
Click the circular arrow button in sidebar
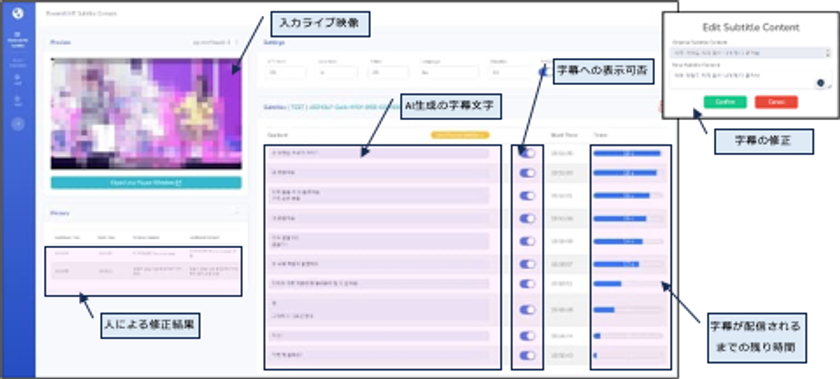(x=18, y=124)
